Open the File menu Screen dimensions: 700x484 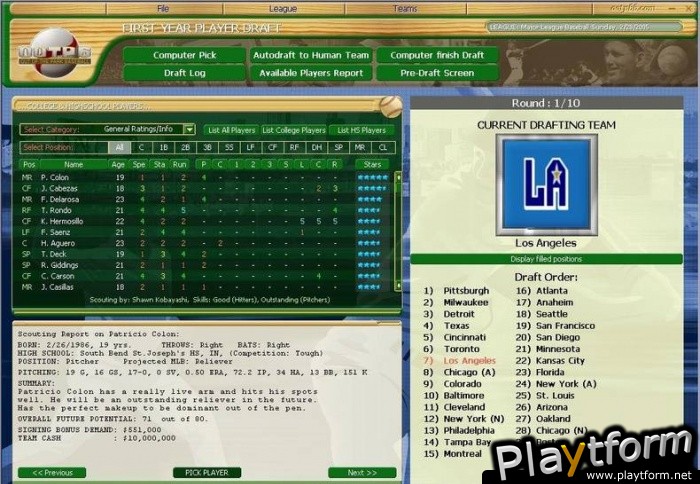163,8
